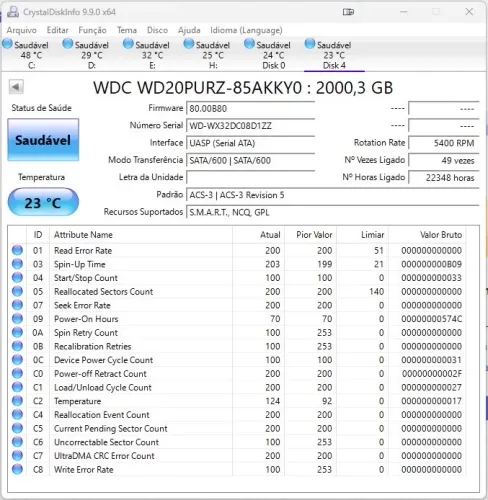Select the C: drive at 48 °C
Screen dimensions: 488x500
32,55
